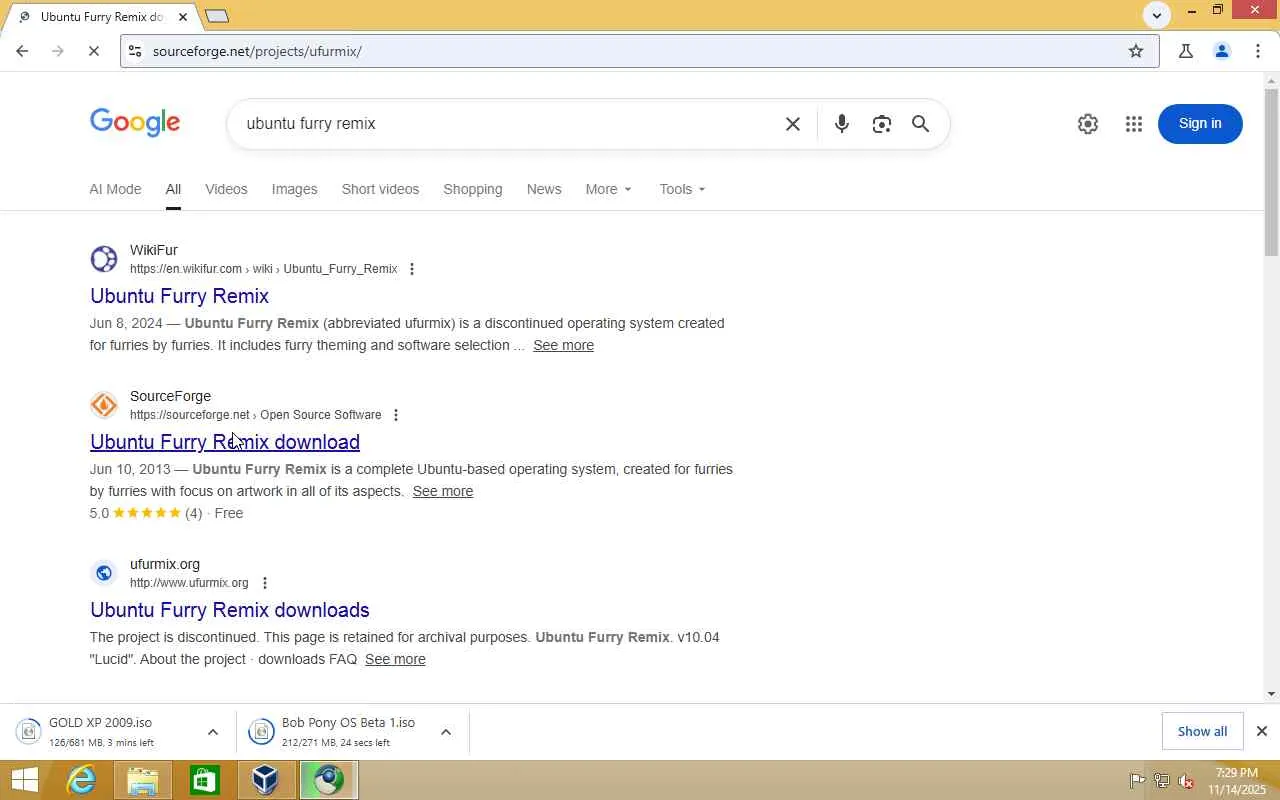Switch to AI Mode
The image size is (1280, 800).
tap(115, 189)
